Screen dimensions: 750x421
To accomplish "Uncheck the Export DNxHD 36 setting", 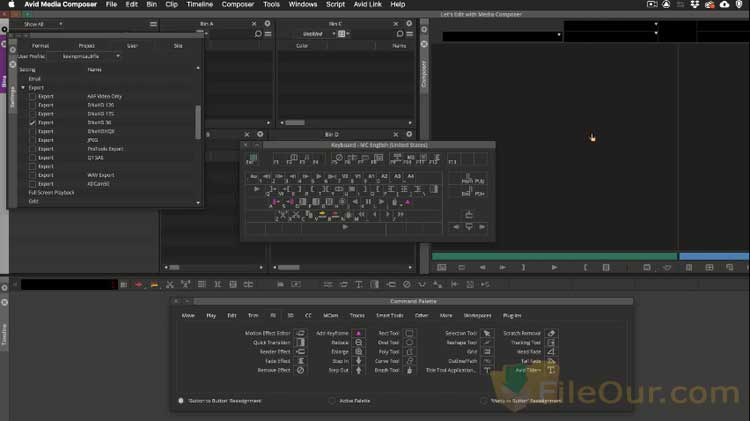I will click(x=33, y=122).
